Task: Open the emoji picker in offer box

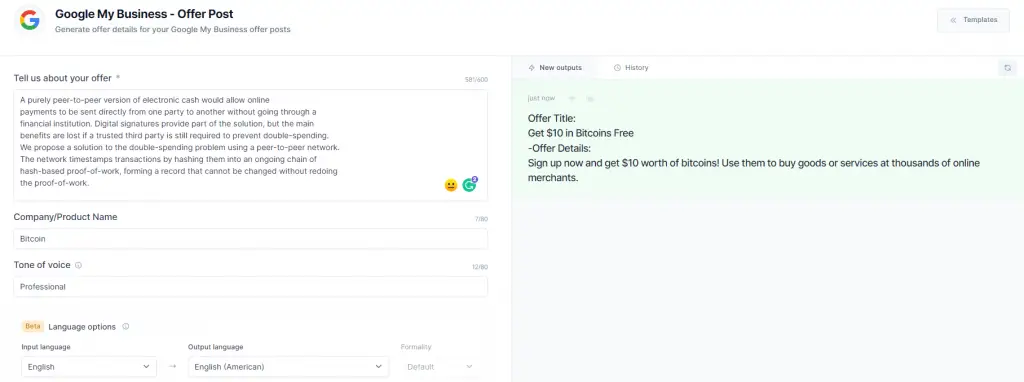Action: pos(451,185)
